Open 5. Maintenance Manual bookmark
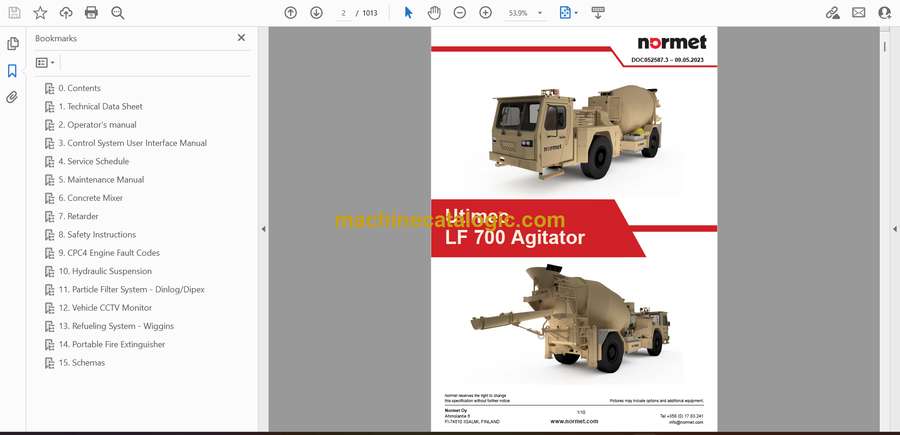 coord(101,180)
